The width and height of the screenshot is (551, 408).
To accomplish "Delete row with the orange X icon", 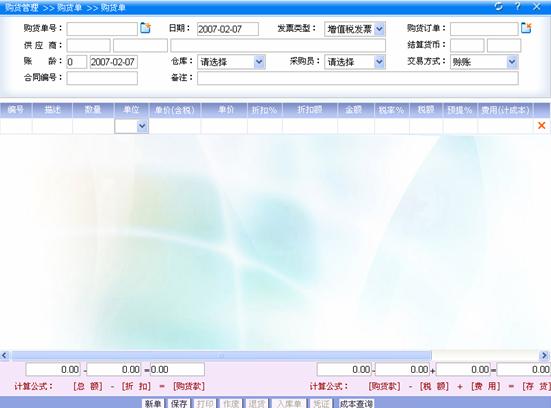I will point(542,125).
